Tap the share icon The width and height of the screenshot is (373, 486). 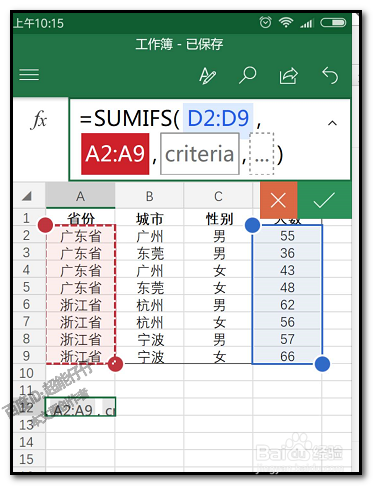point(289,76)
